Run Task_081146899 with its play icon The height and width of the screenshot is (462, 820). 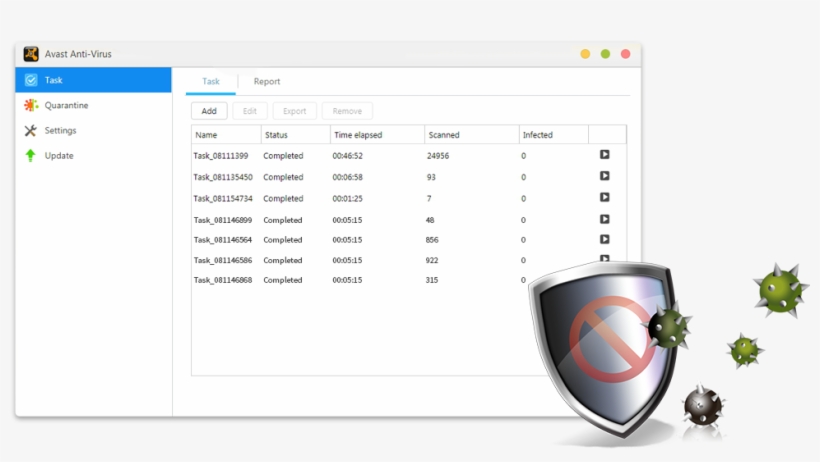[605, 219]
